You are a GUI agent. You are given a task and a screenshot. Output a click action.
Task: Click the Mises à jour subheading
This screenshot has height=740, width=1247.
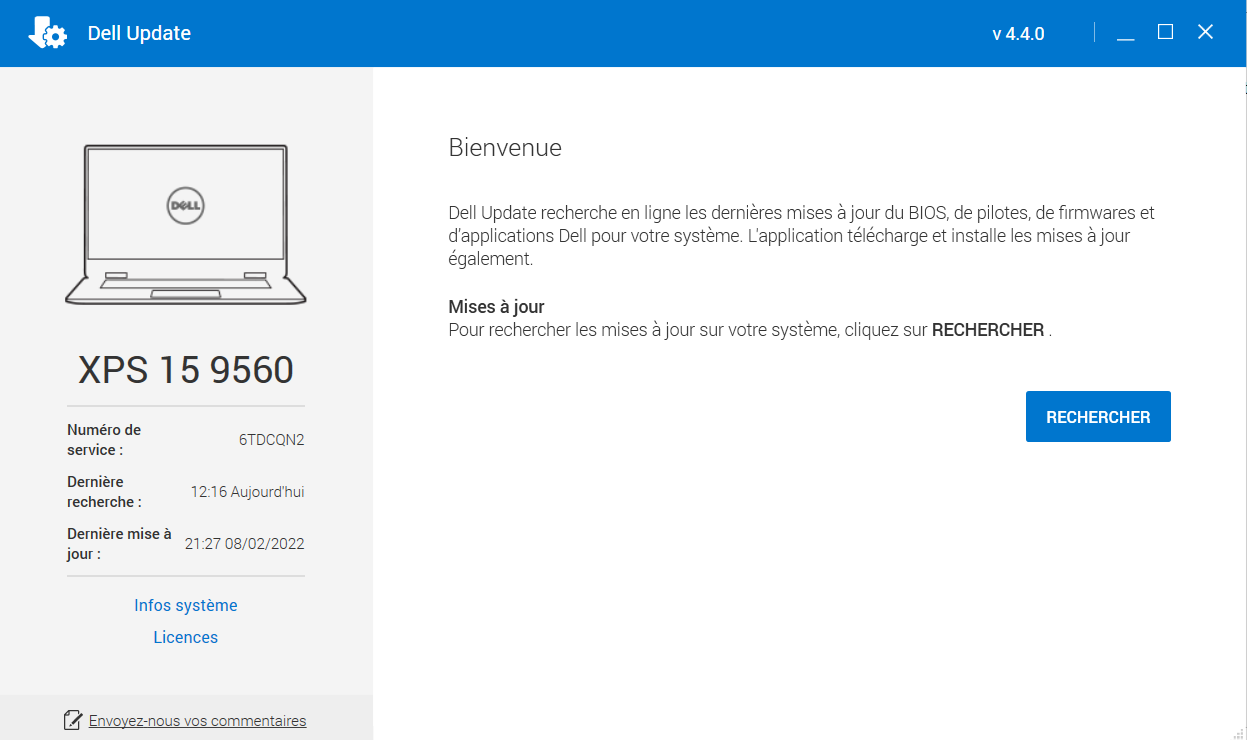click(496, 307)
